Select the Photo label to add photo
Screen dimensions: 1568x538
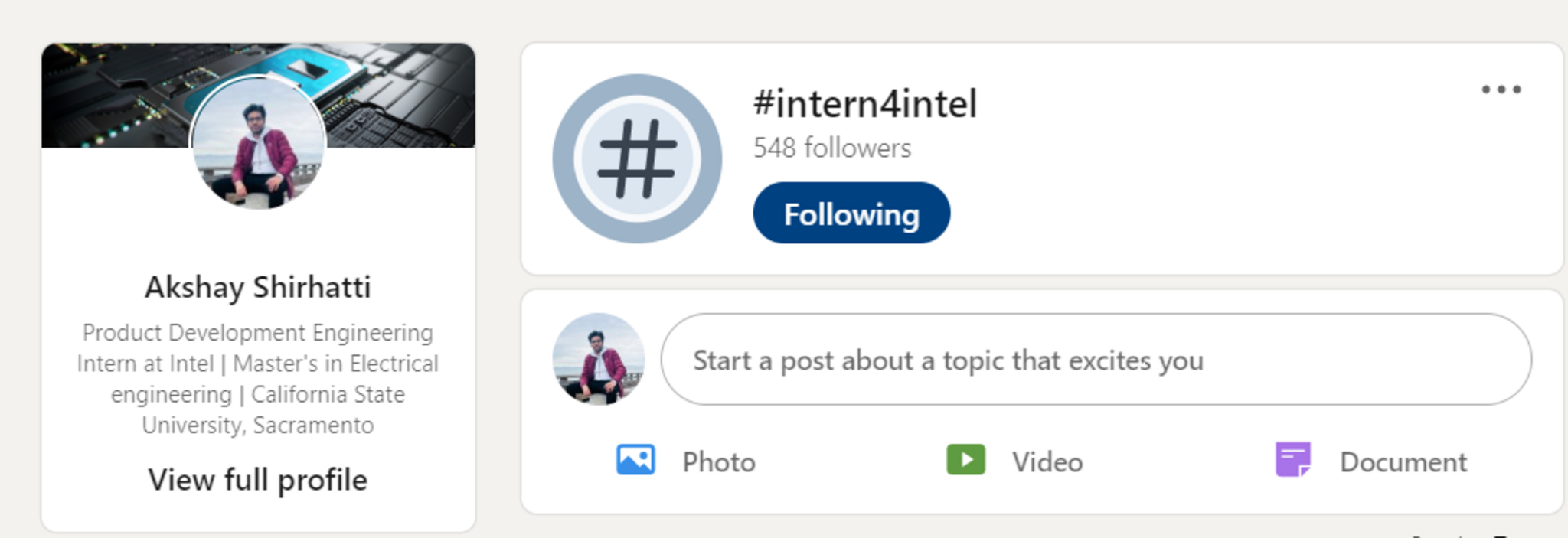click(x=718, y=462)
